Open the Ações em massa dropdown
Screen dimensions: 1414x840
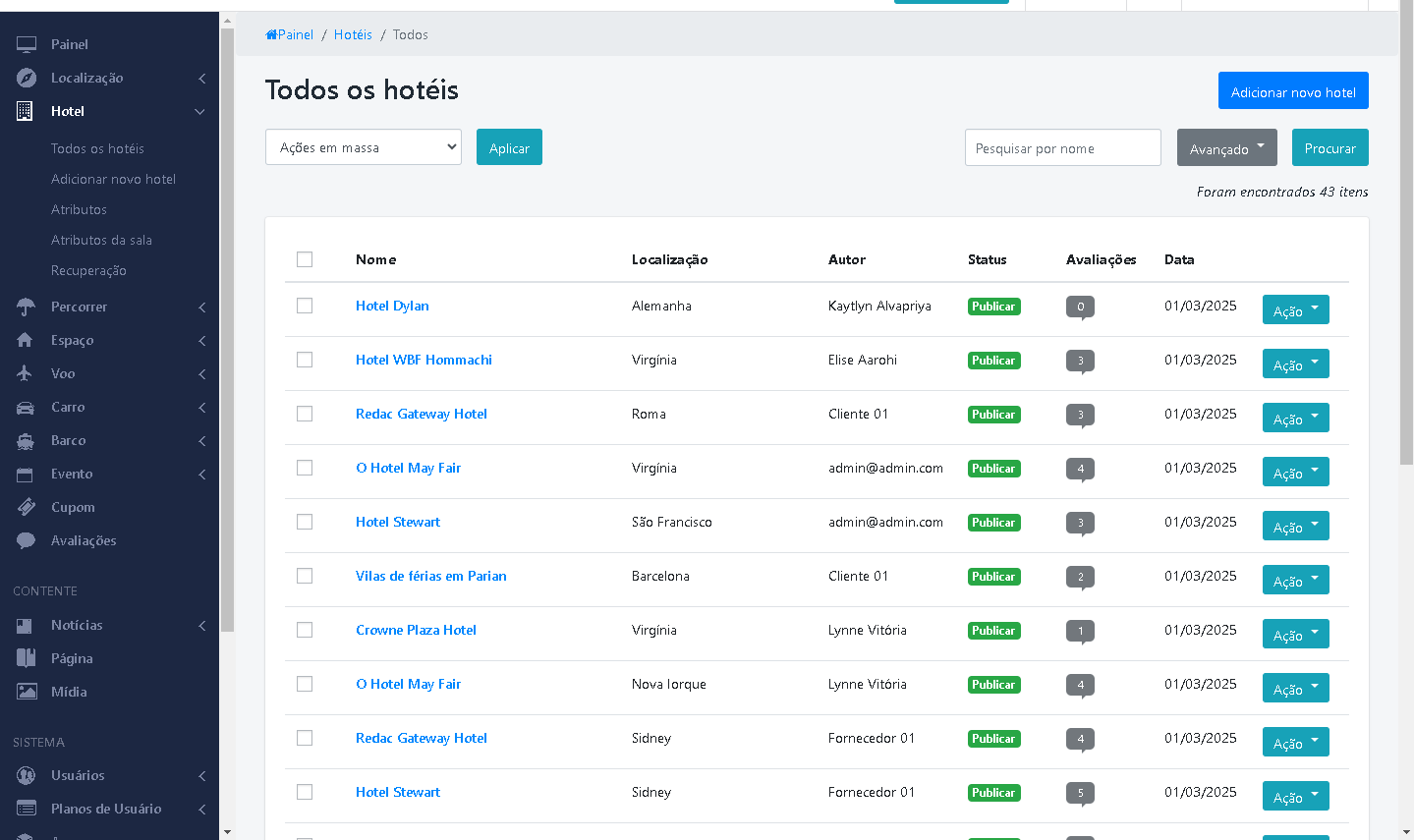pyautogui.click(x=364, y=147)
